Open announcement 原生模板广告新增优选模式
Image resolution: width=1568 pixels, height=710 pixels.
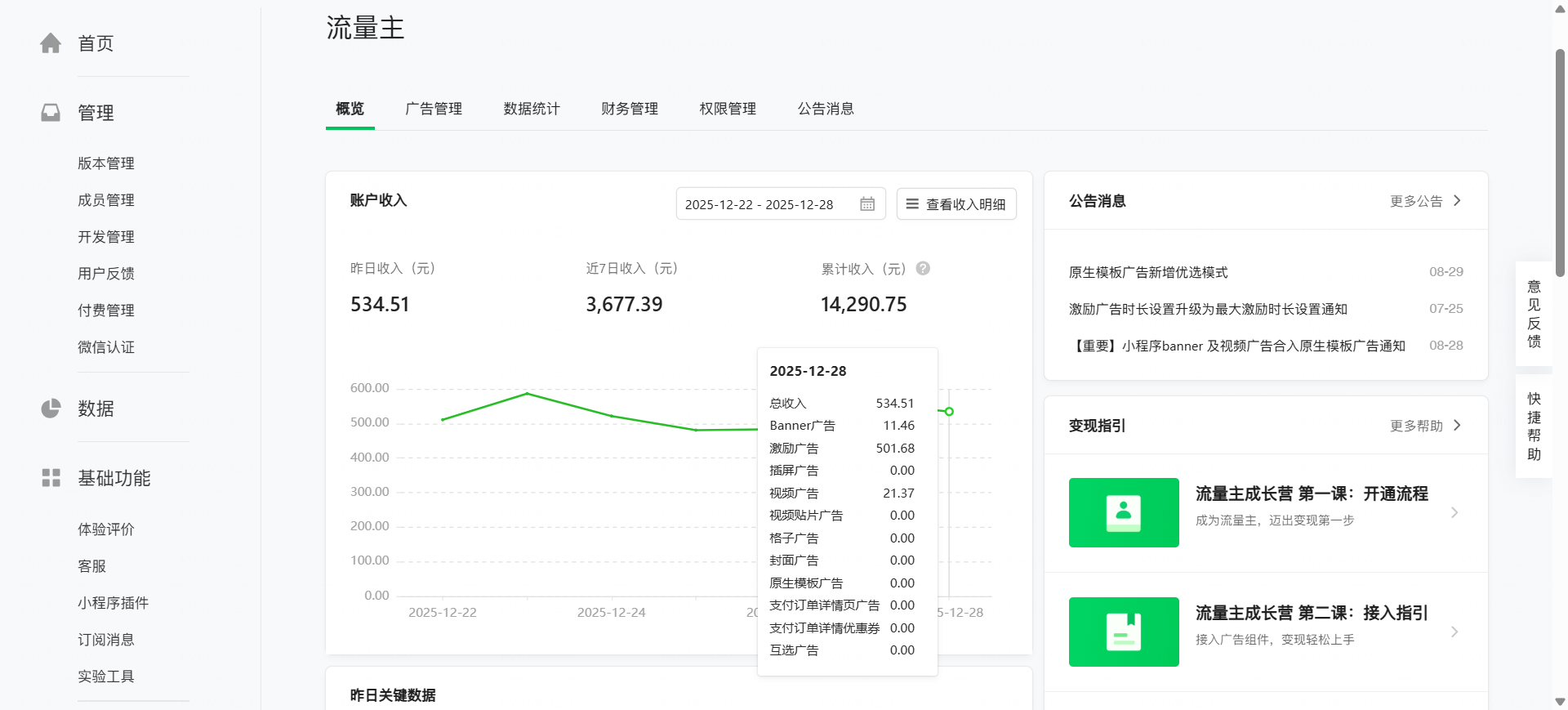click(1148, 272)
